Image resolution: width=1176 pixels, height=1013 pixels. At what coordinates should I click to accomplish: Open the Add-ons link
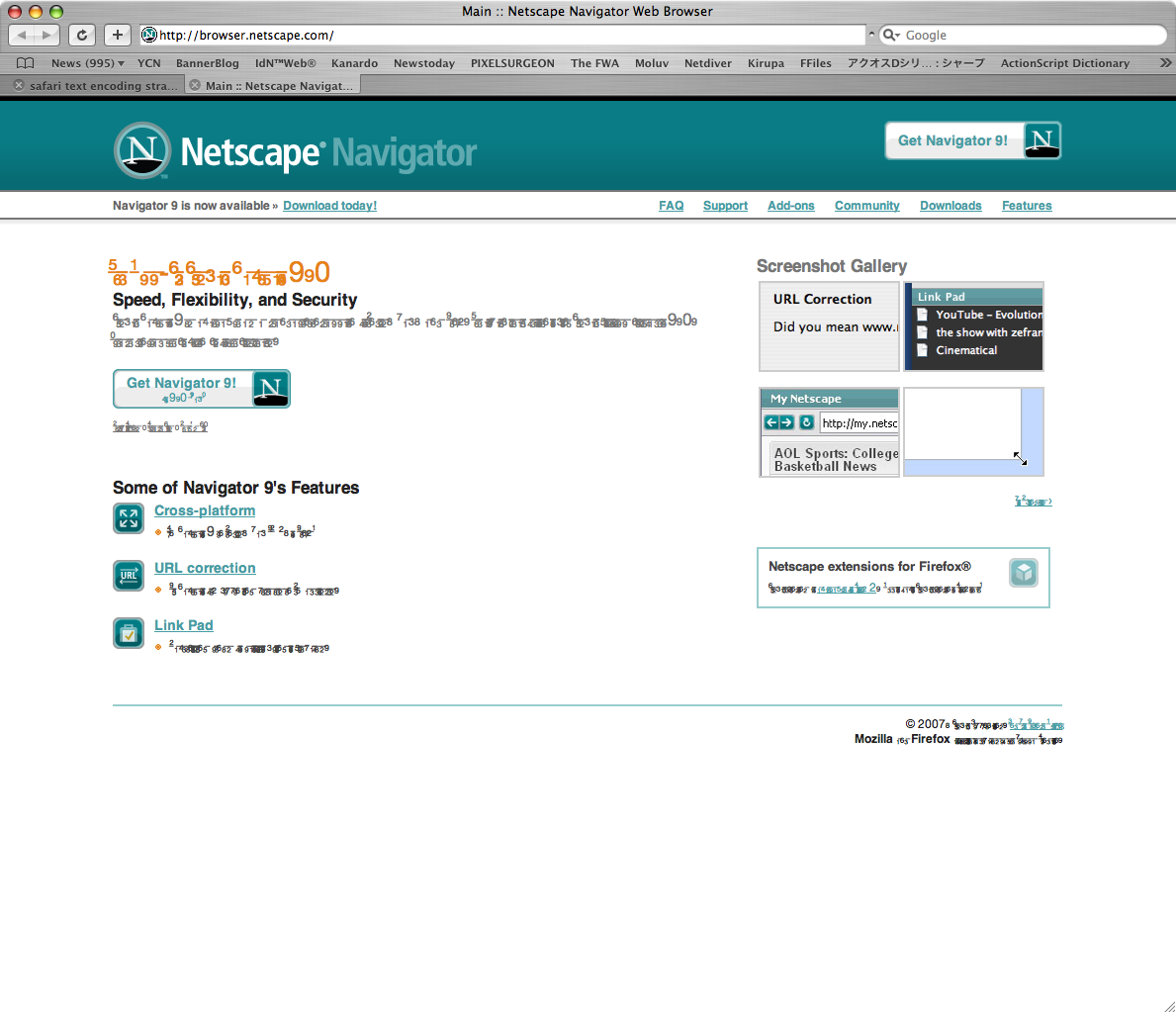pos(790,206)
